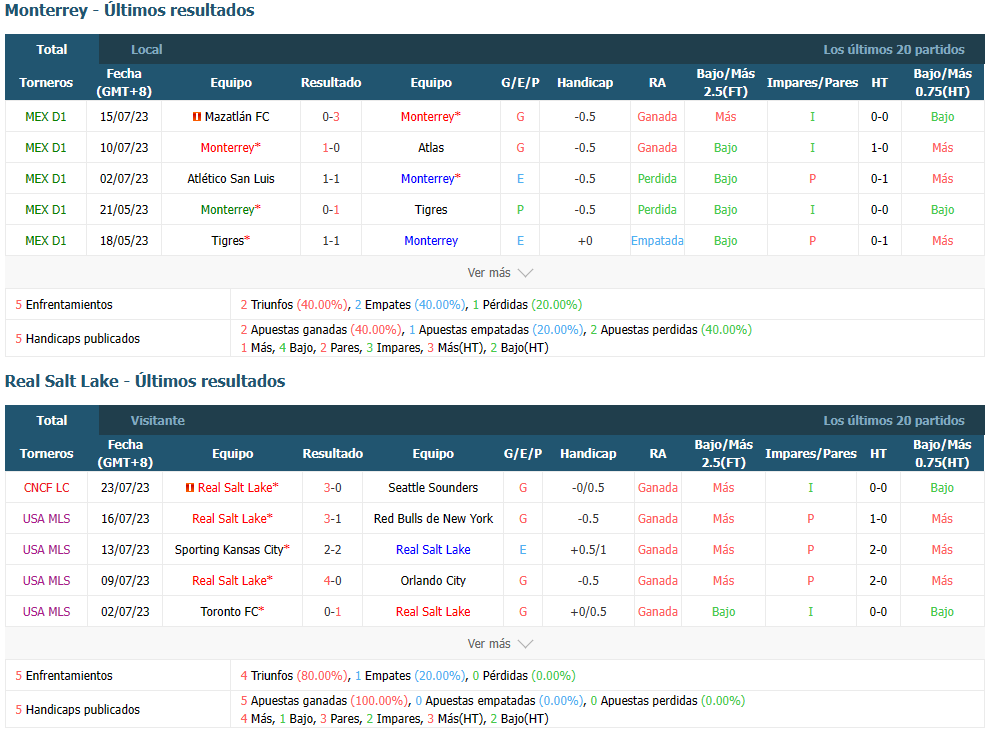Viewport: 993px width, 735px height.
Task: Click 15/07/23 date in the Monterrey table
Action: tap(124, 116)
